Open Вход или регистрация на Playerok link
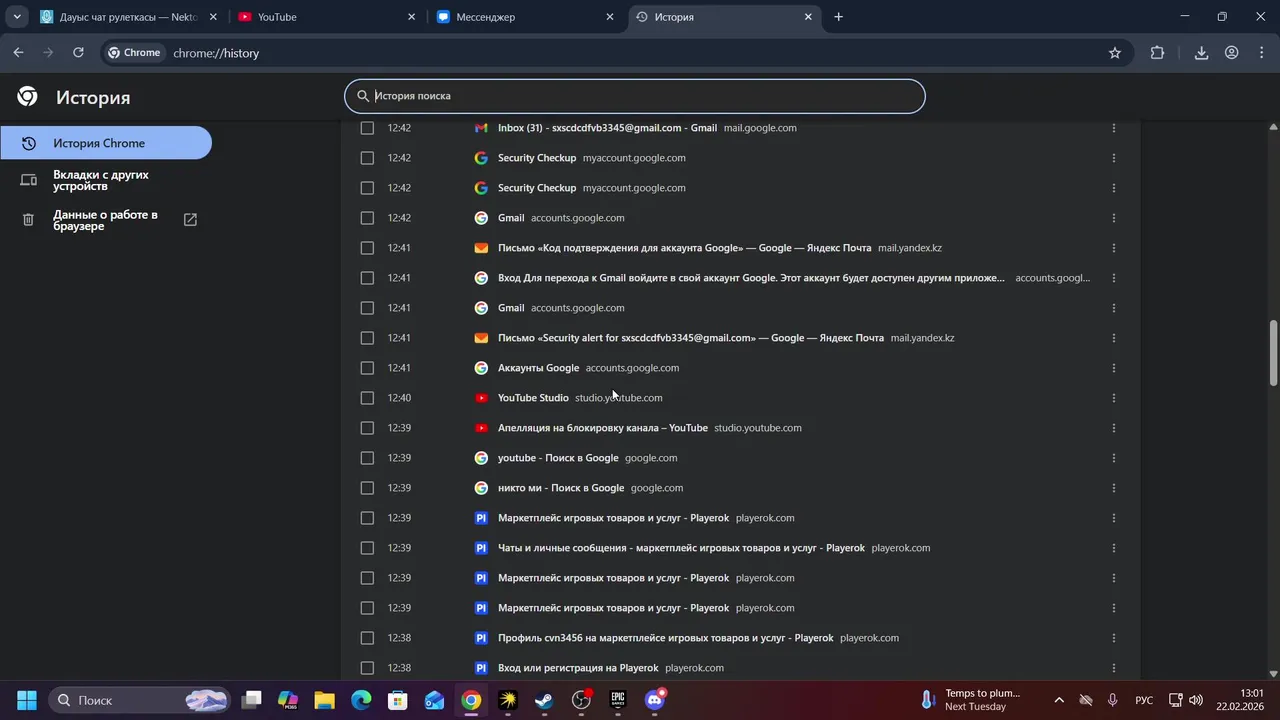1280x720 pixels. click(578, 668)
